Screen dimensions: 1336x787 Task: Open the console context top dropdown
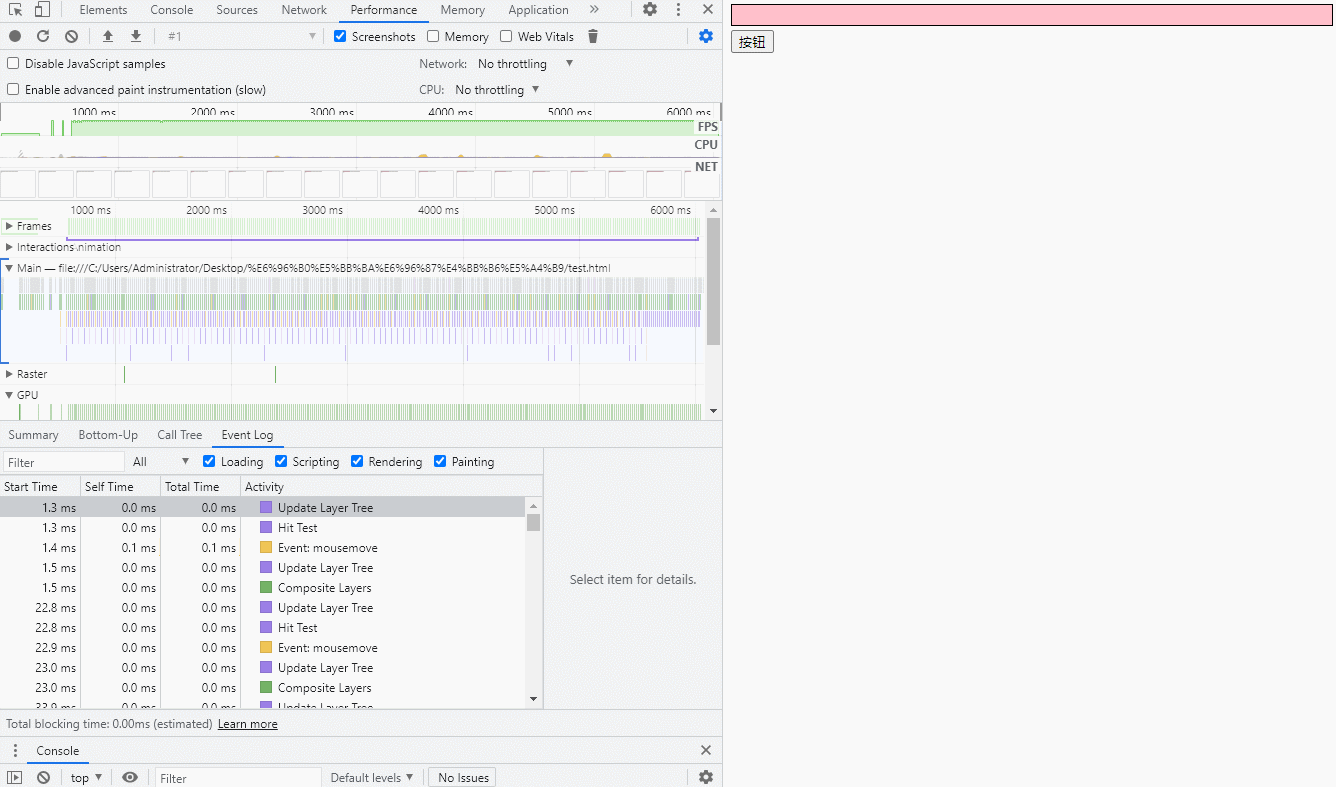click(x=86, y=777)
